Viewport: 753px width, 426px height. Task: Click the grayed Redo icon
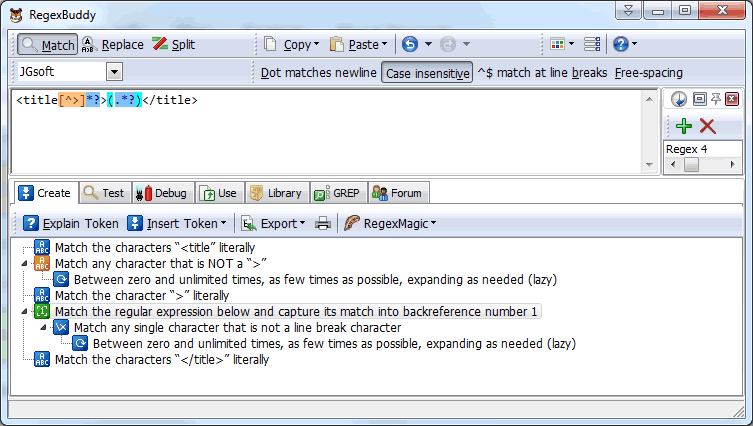point(448,44)
